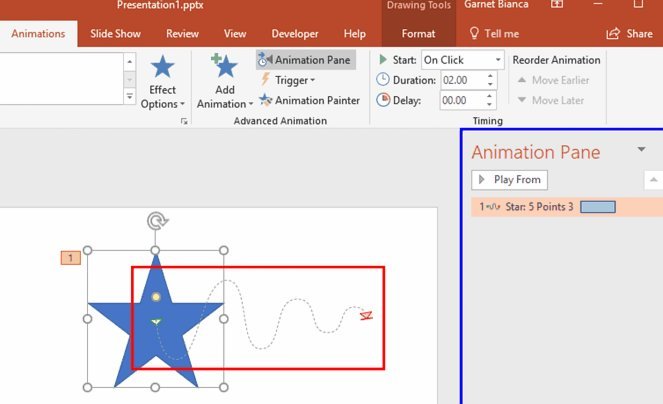Open the Review ribbon tab
Viewport: 663px width, 404px height.
pos(182,33)
